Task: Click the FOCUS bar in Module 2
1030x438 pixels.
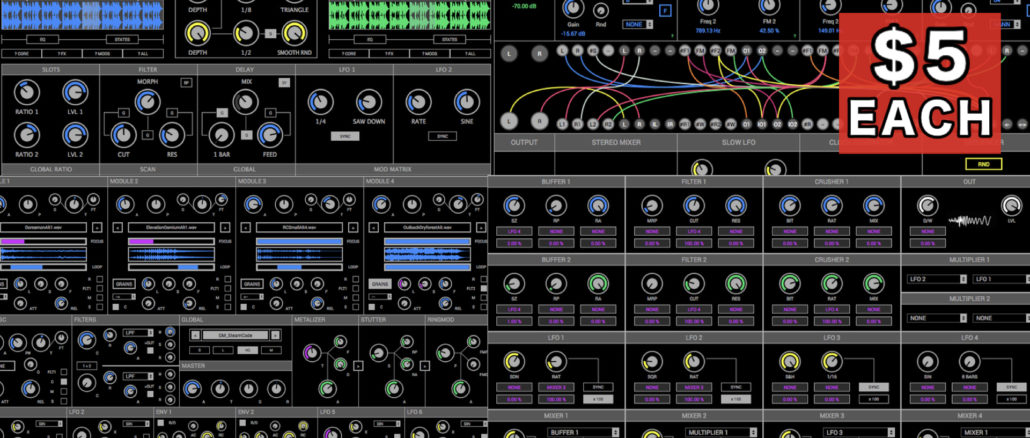Action: point(171,241)
